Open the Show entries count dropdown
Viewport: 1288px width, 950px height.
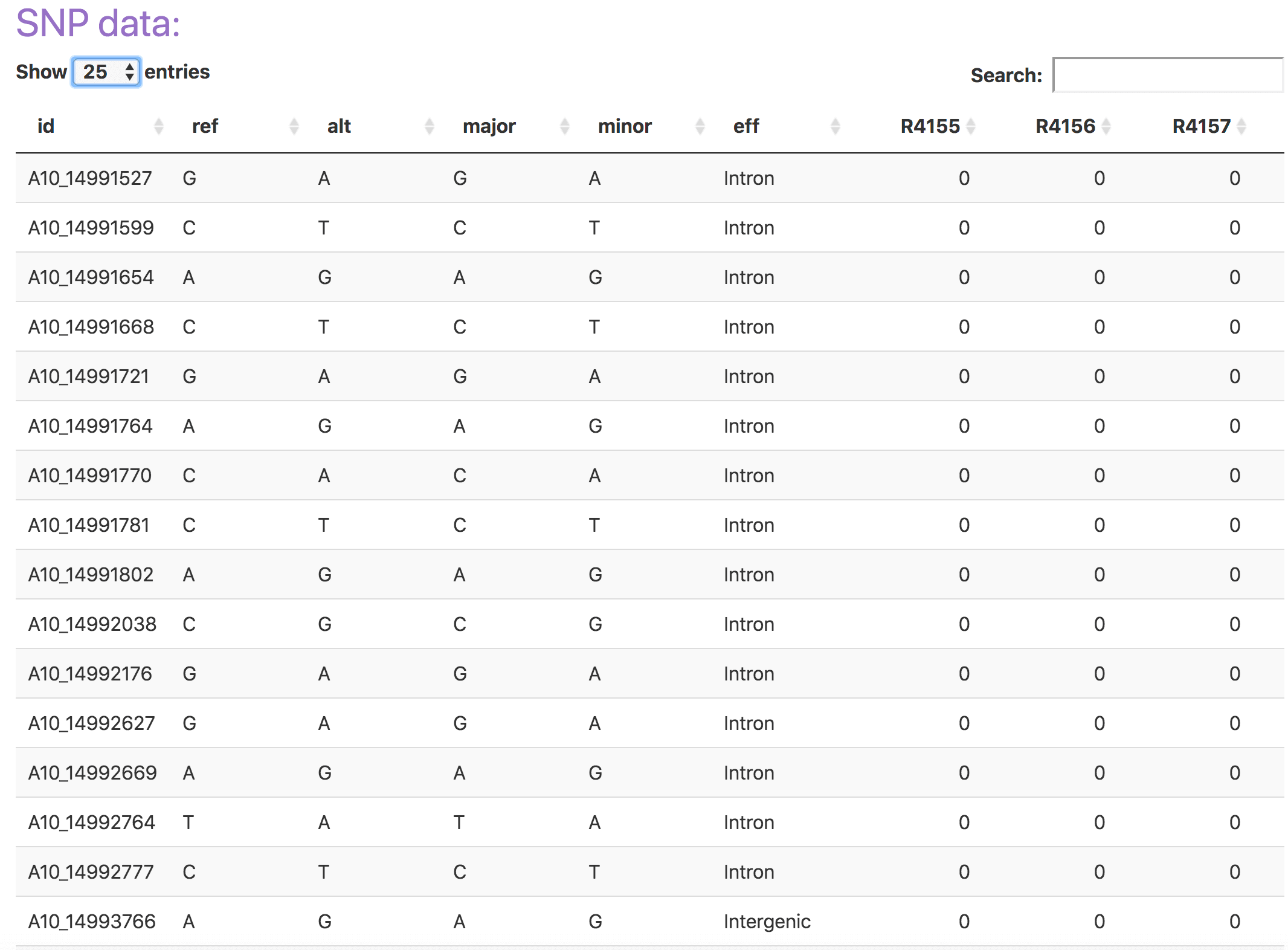coord(106,72)
